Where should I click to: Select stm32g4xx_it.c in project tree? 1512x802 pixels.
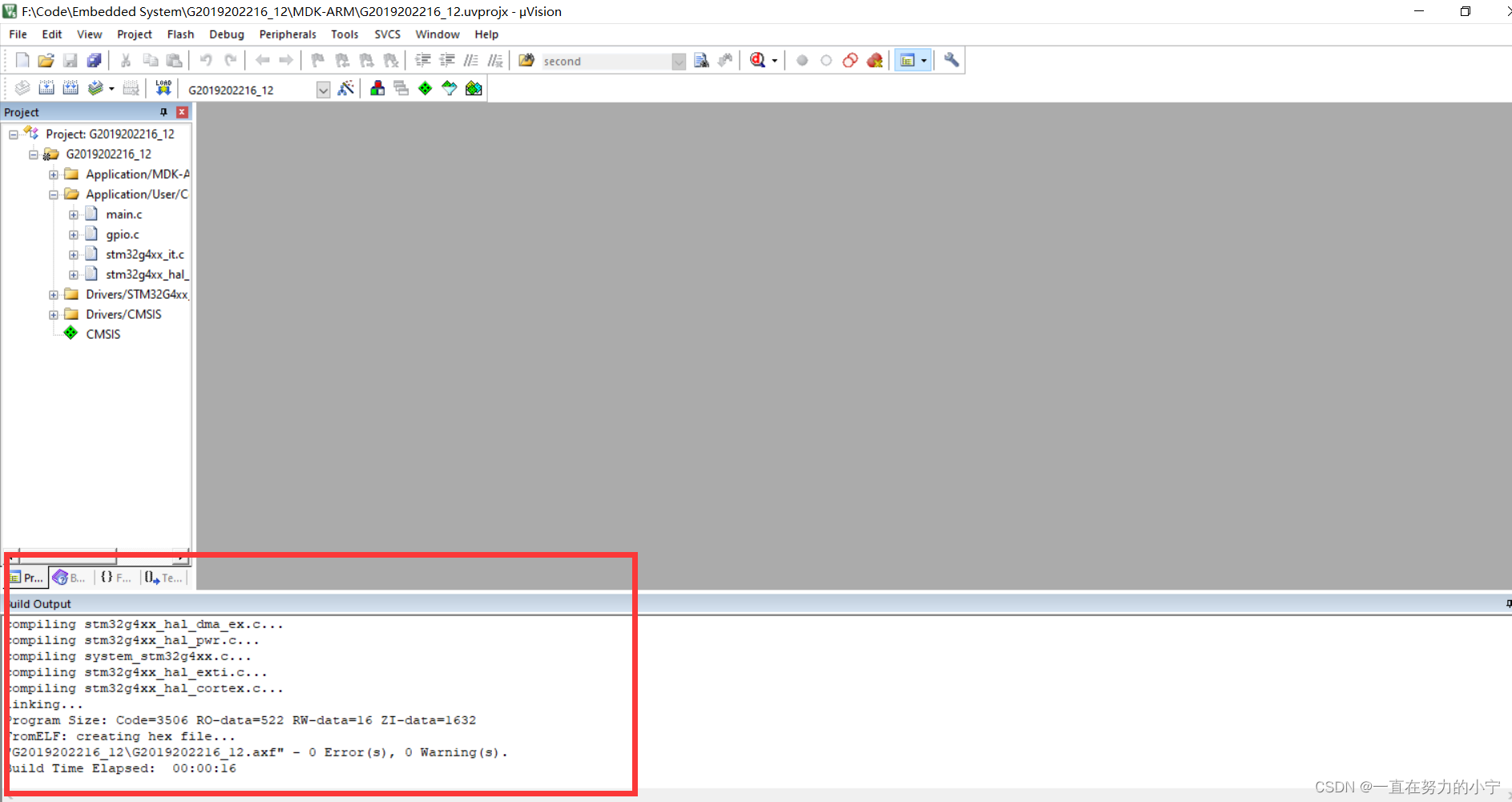(145, 255)
